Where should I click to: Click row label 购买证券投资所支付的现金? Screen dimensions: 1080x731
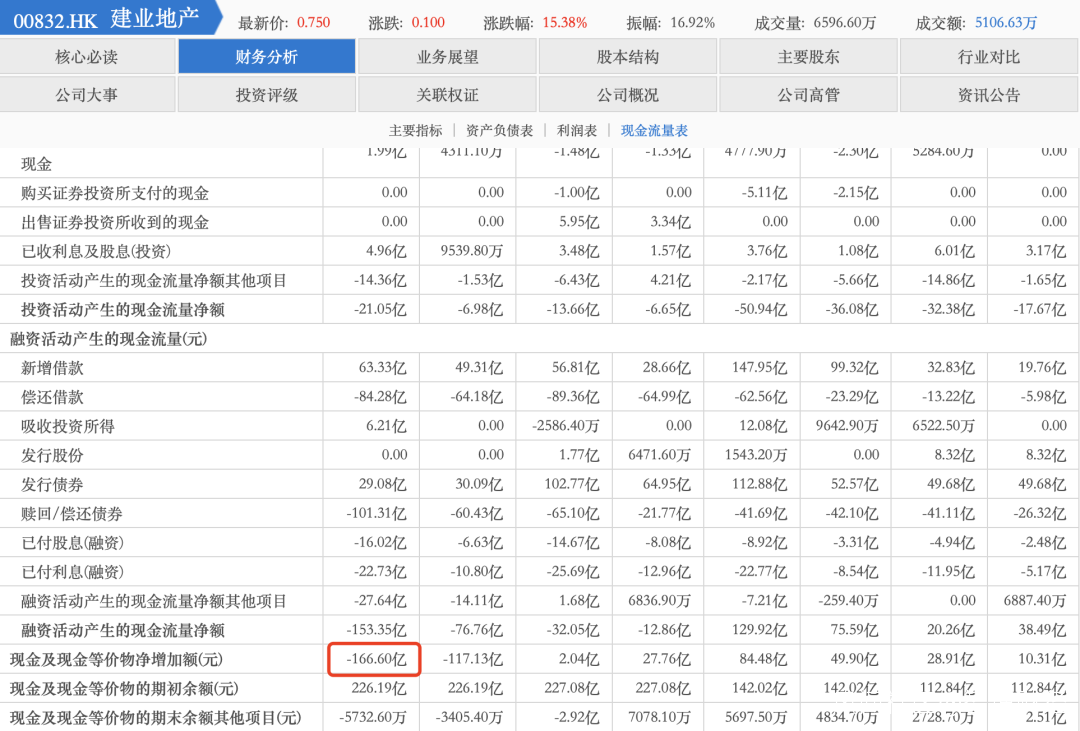[x=114, y=193]
